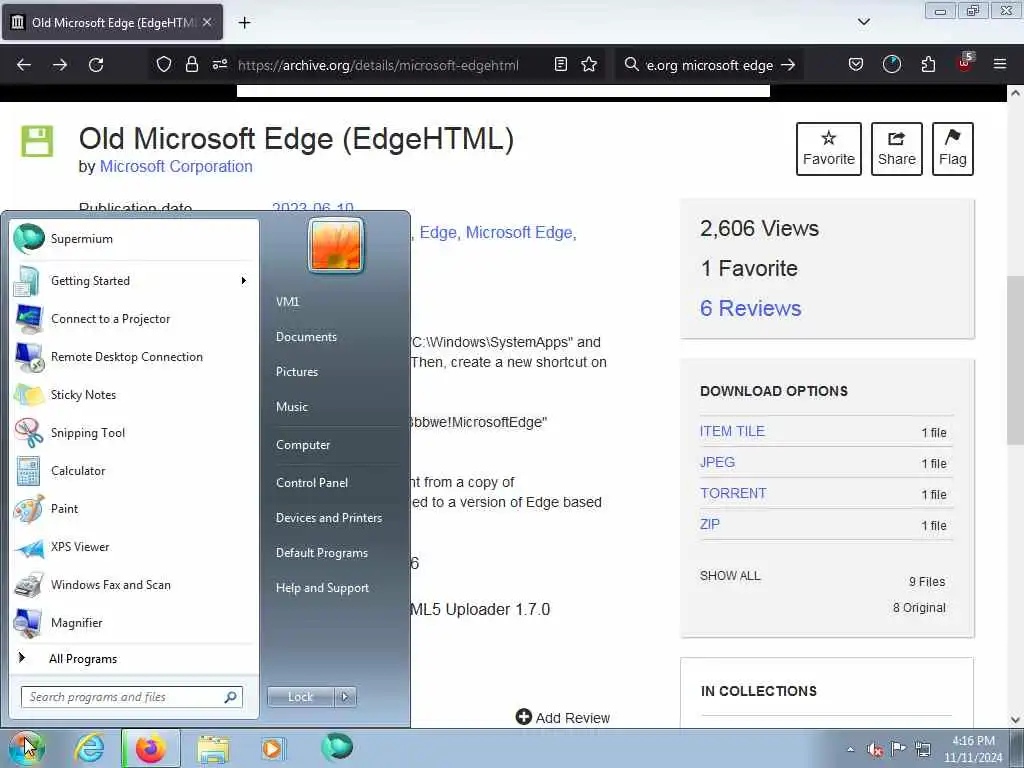Click Internet Explorer taskbar icon

click(89, 748)
